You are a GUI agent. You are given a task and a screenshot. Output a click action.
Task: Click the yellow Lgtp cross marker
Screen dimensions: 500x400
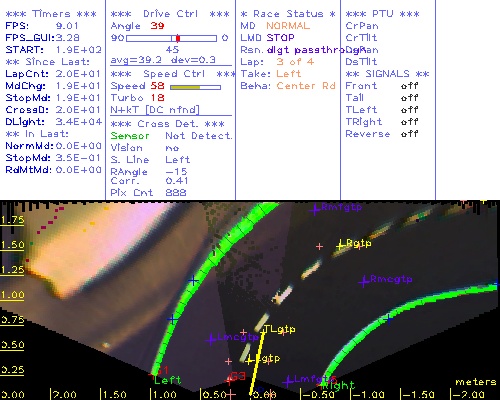coord(249,361)
